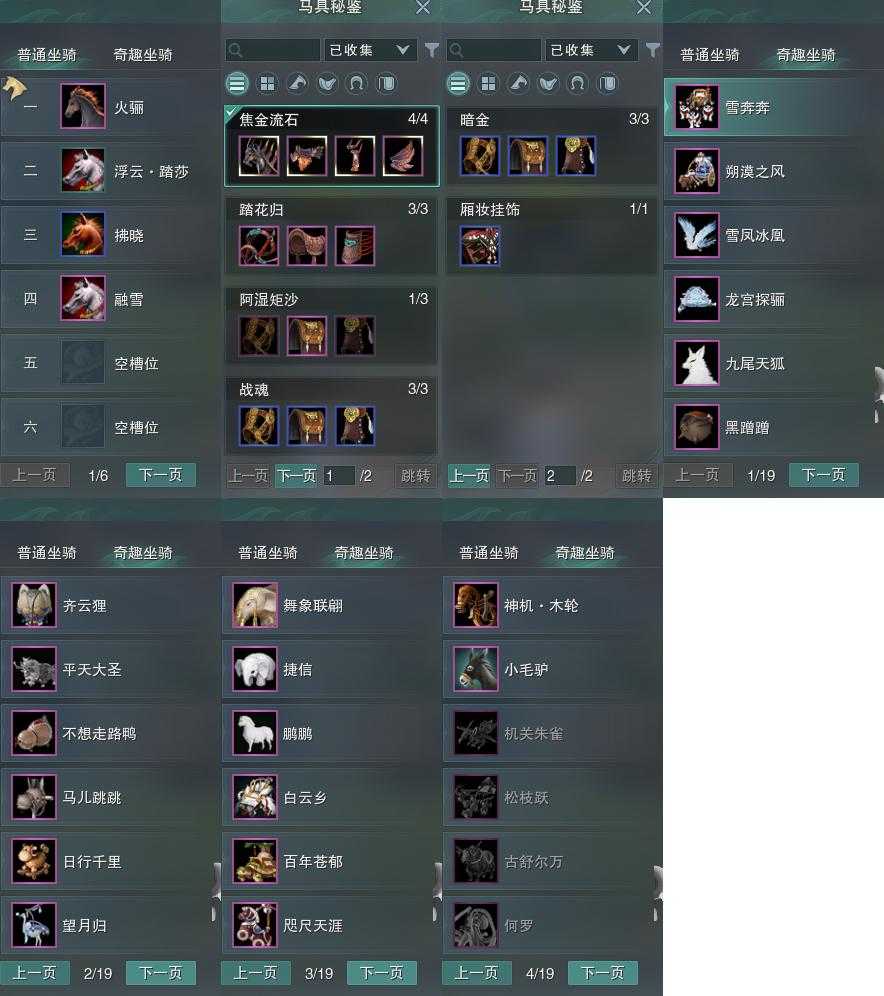Click the 日行千里 mount icon
The height and width of the screenshot is (996, 884).
[34, 861]
